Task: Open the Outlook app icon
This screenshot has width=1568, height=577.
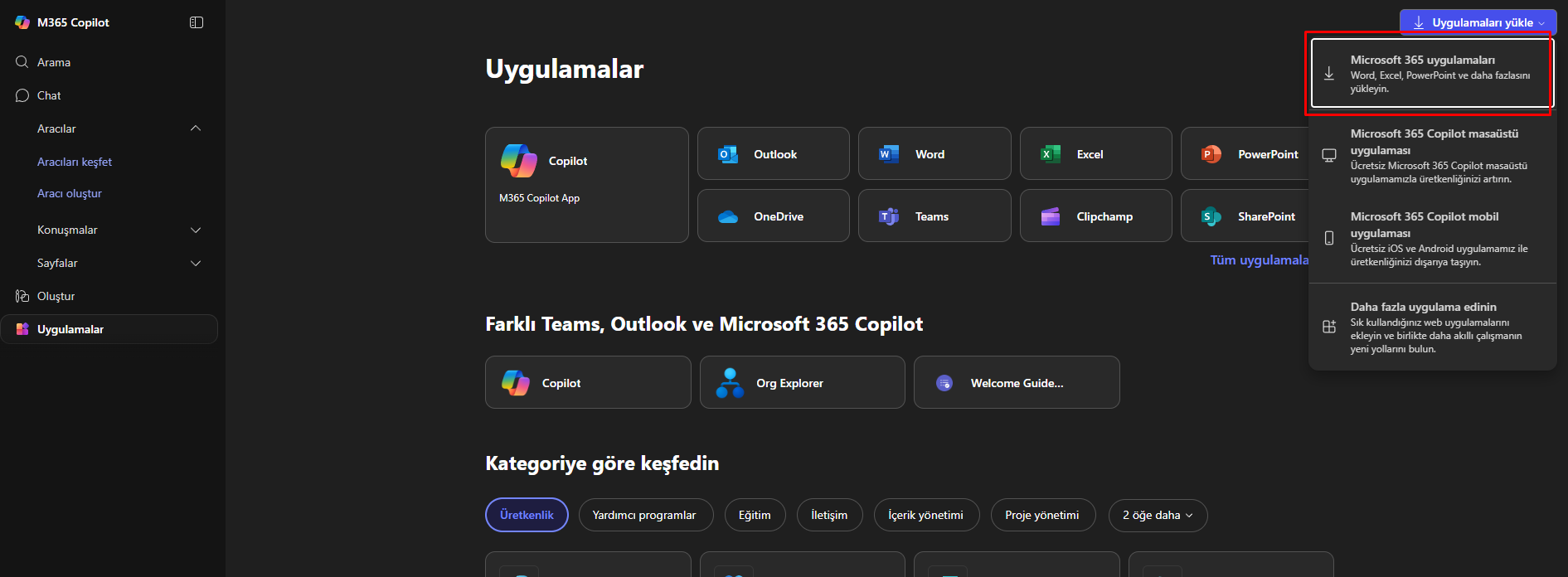Action: tap(728, 154)
